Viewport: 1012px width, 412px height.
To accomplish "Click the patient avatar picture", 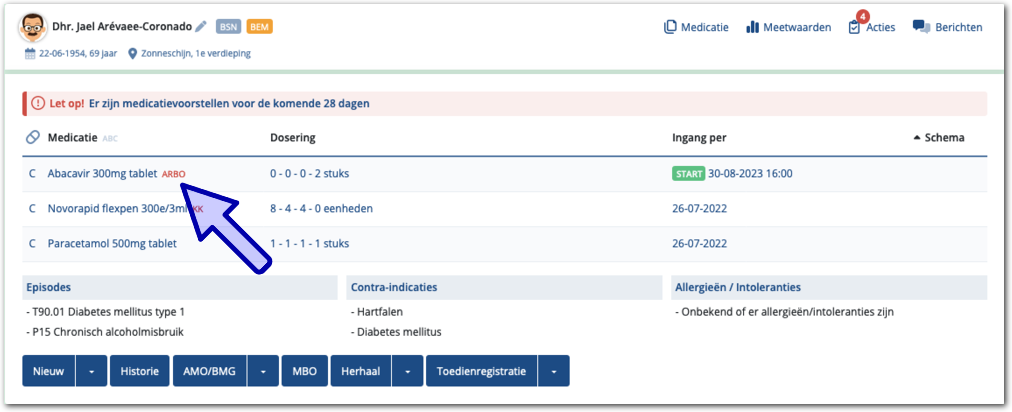I will [x=33, y=27].
